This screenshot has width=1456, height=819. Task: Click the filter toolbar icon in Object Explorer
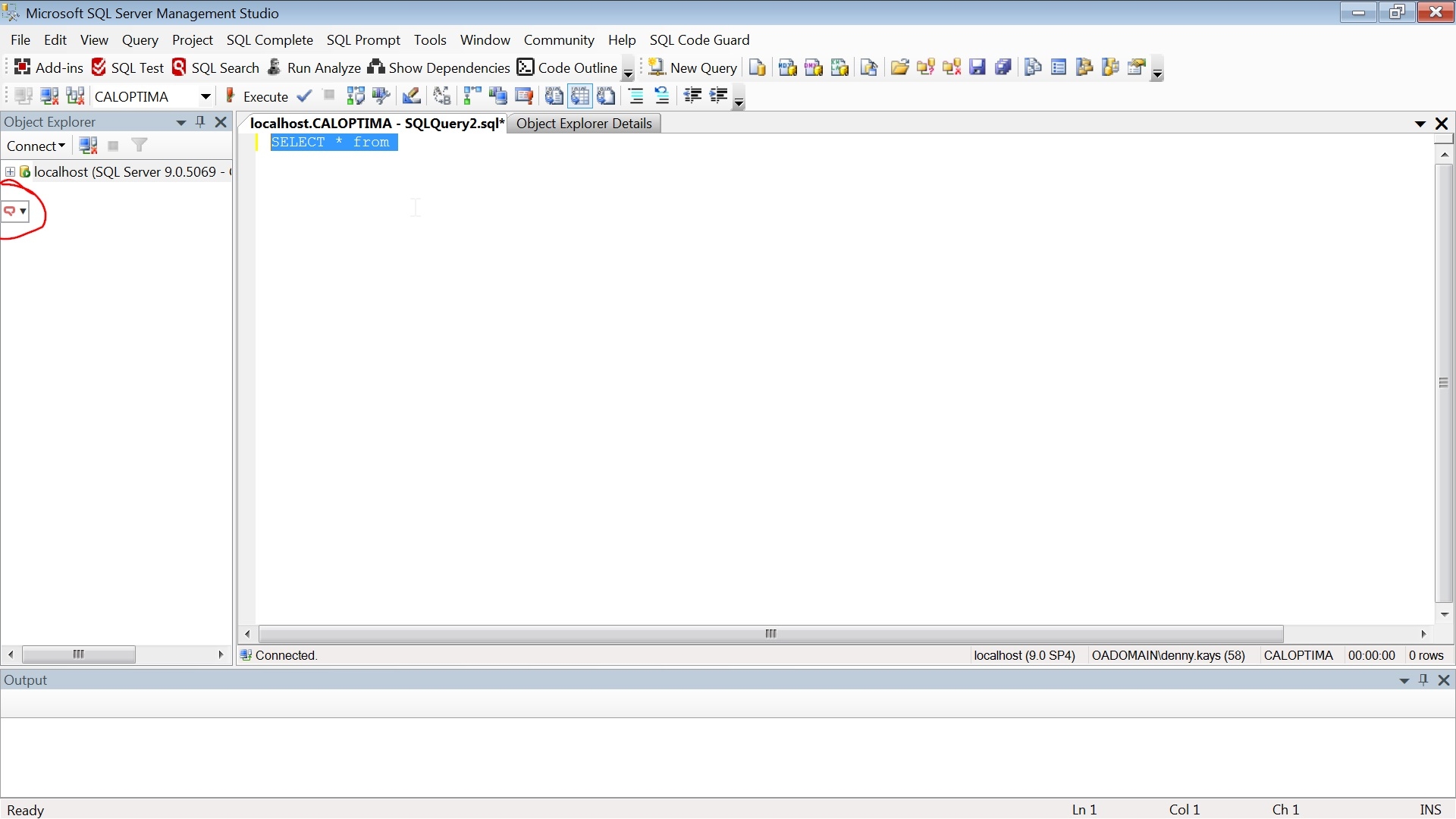pyautogui.click(x=140, y=145)
